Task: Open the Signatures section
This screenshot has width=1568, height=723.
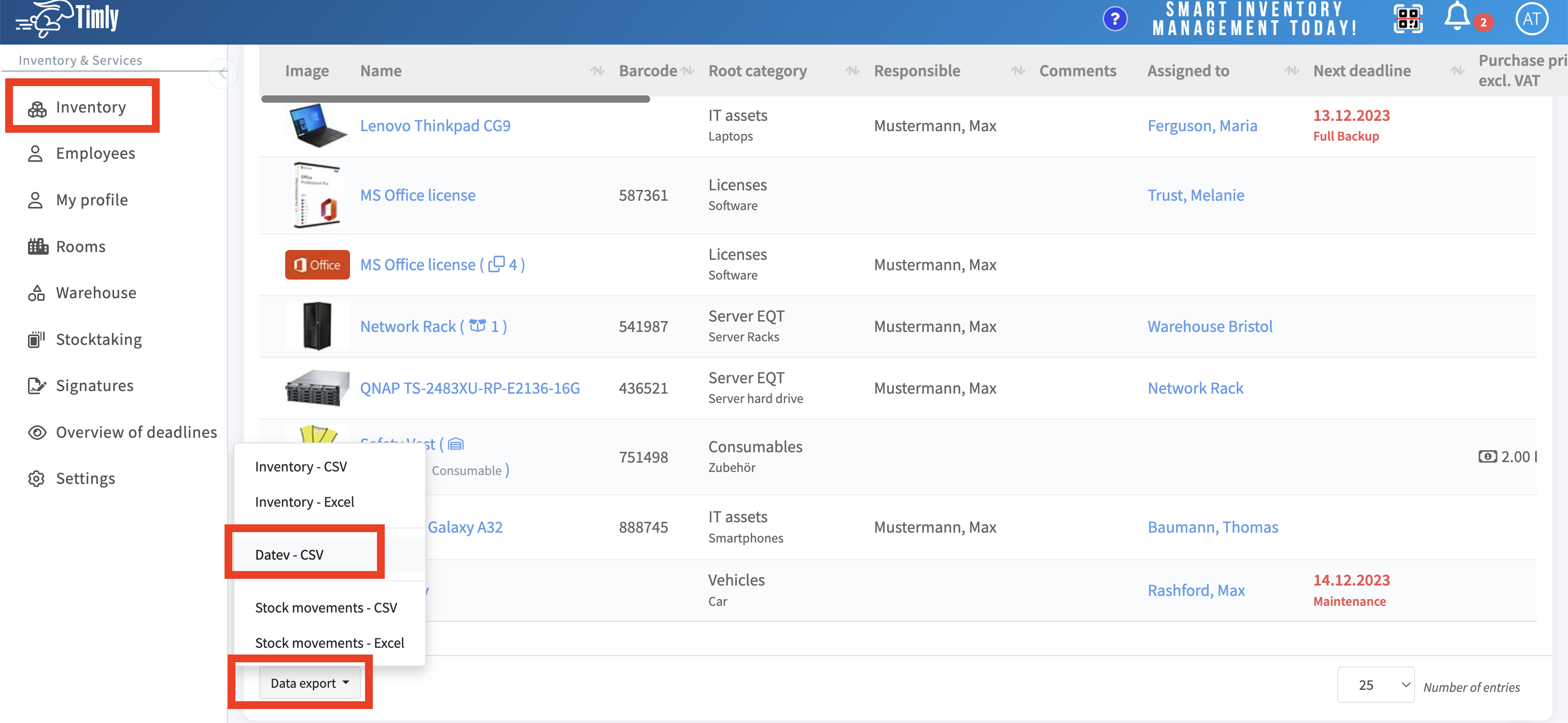Action: pyautogui.click(x=94, y=385)
